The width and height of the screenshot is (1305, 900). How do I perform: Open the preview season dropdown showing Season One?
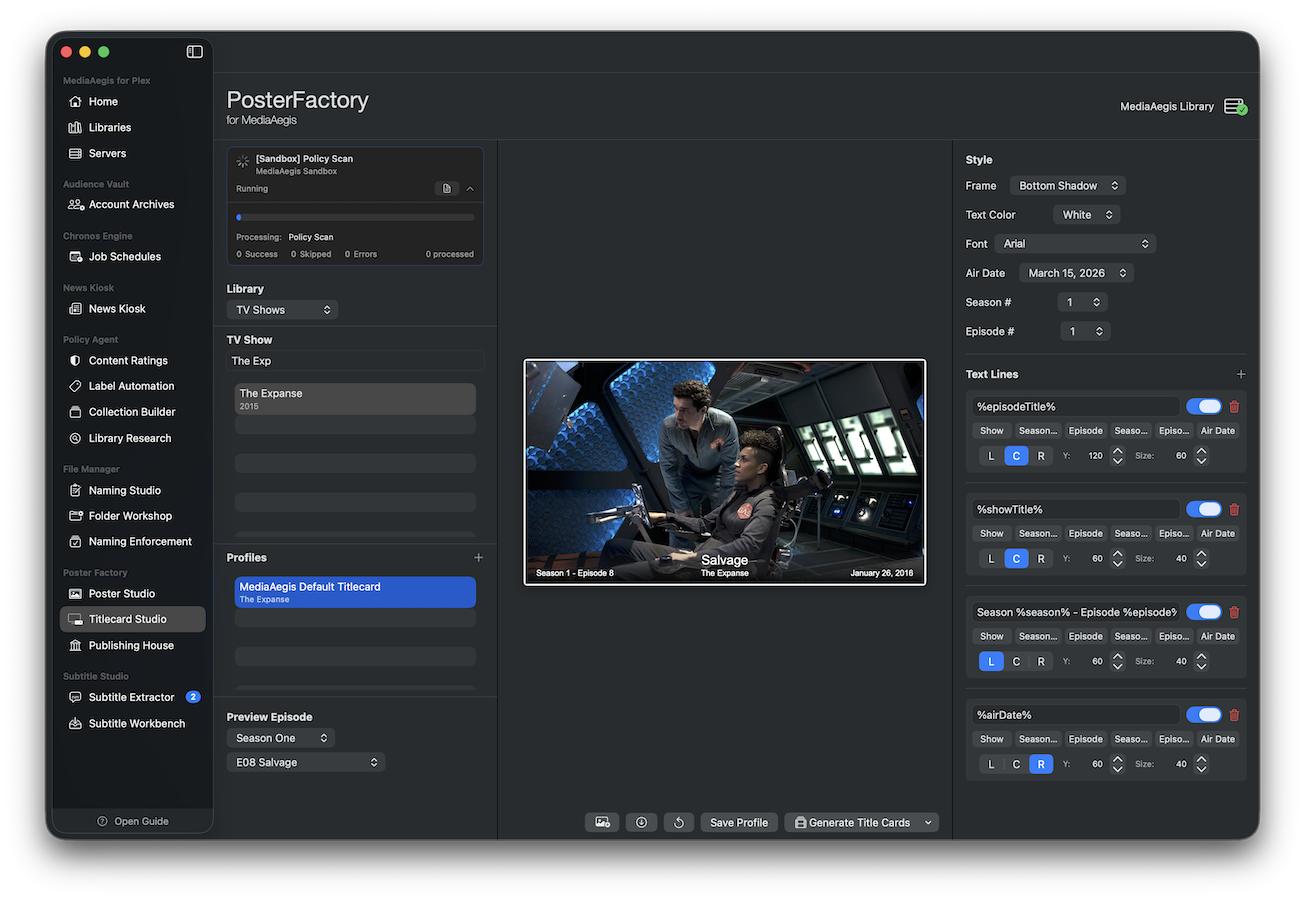pyautogui.click(x=281, y=738)
